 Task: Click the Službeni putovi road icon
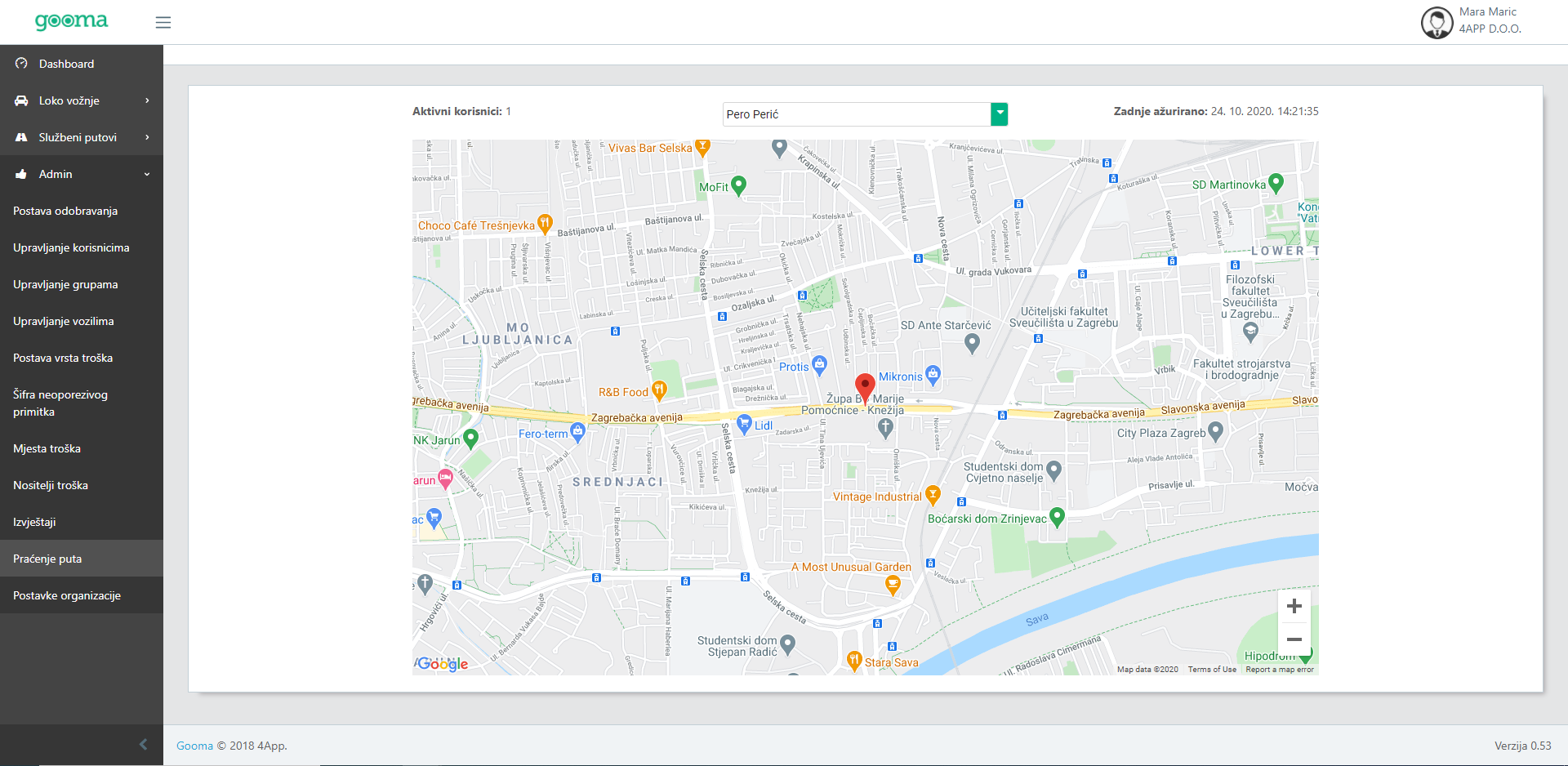tap(21, 137)
